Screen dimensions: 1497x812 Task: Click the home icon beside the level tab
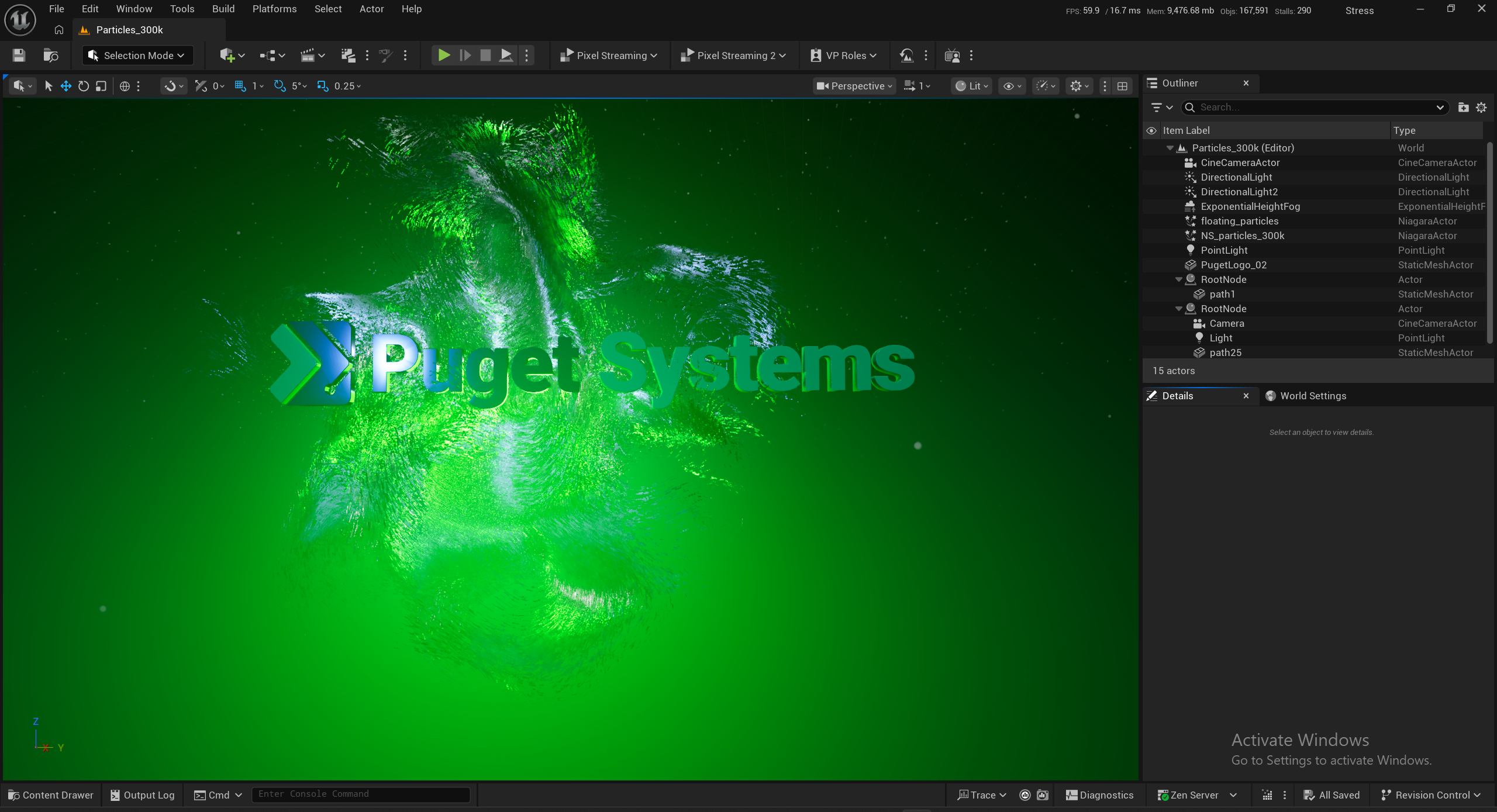pyautogui.click(x=59, y=30)
